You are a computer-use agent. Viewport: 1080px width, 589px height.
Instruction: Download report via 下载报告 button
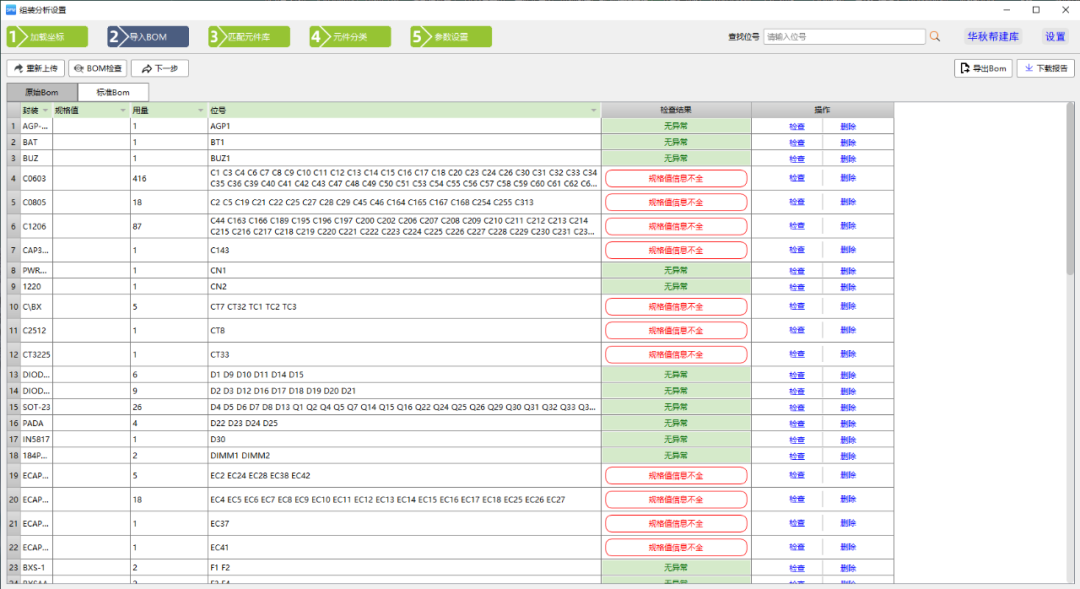pos(1046,68)
